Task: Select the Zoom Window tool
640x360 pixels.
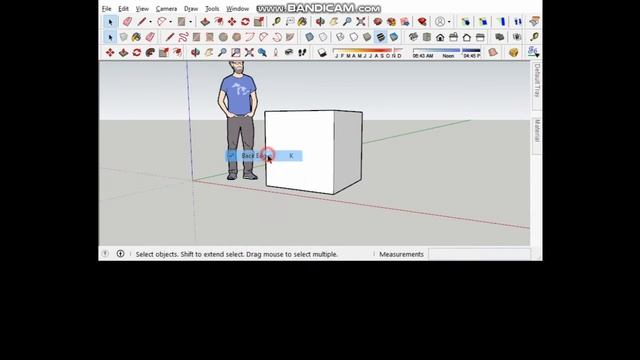Action: [x=236, y=53]
